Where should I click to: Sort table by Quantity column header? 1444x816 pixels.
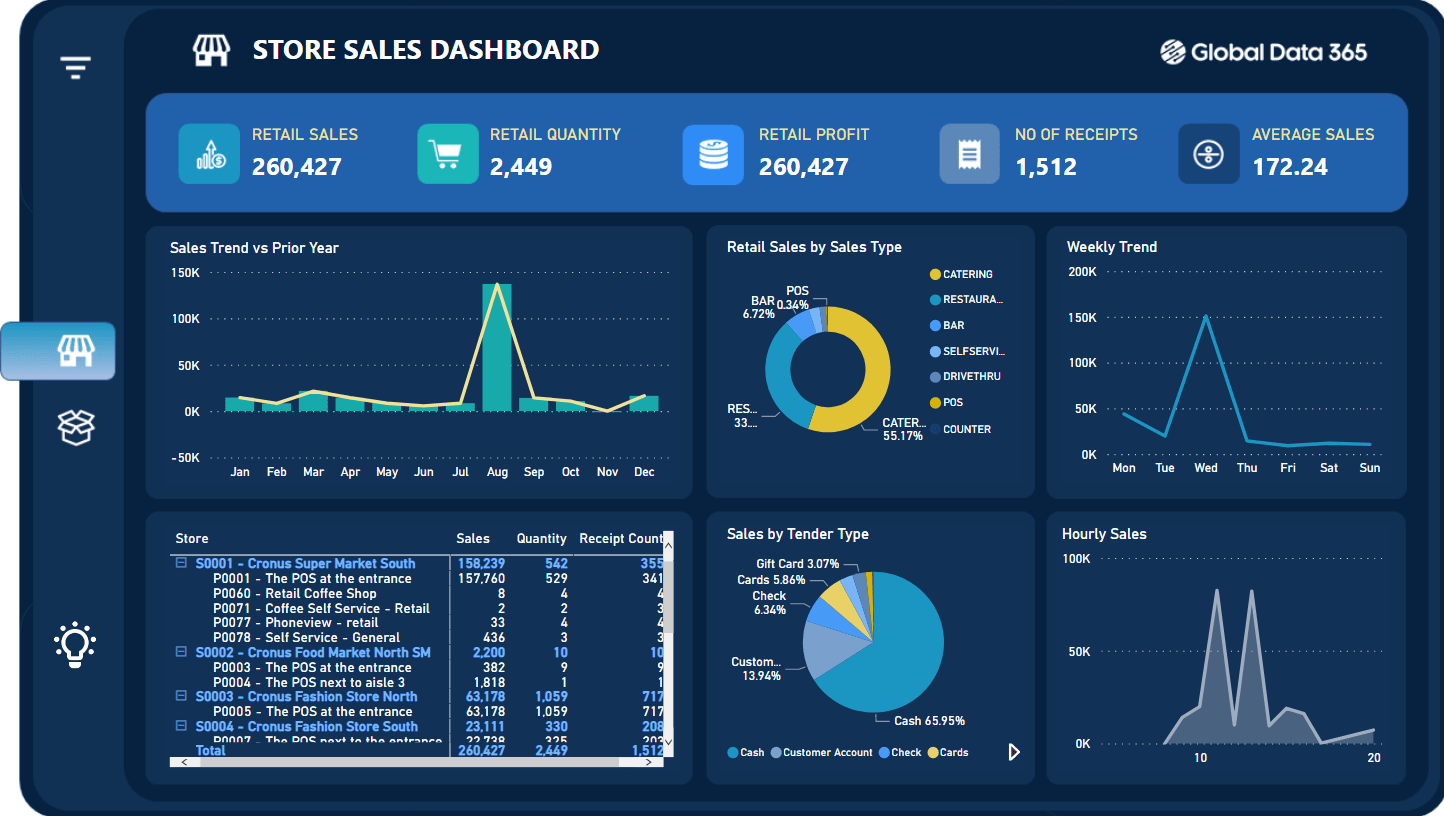[x=541, y=538]
